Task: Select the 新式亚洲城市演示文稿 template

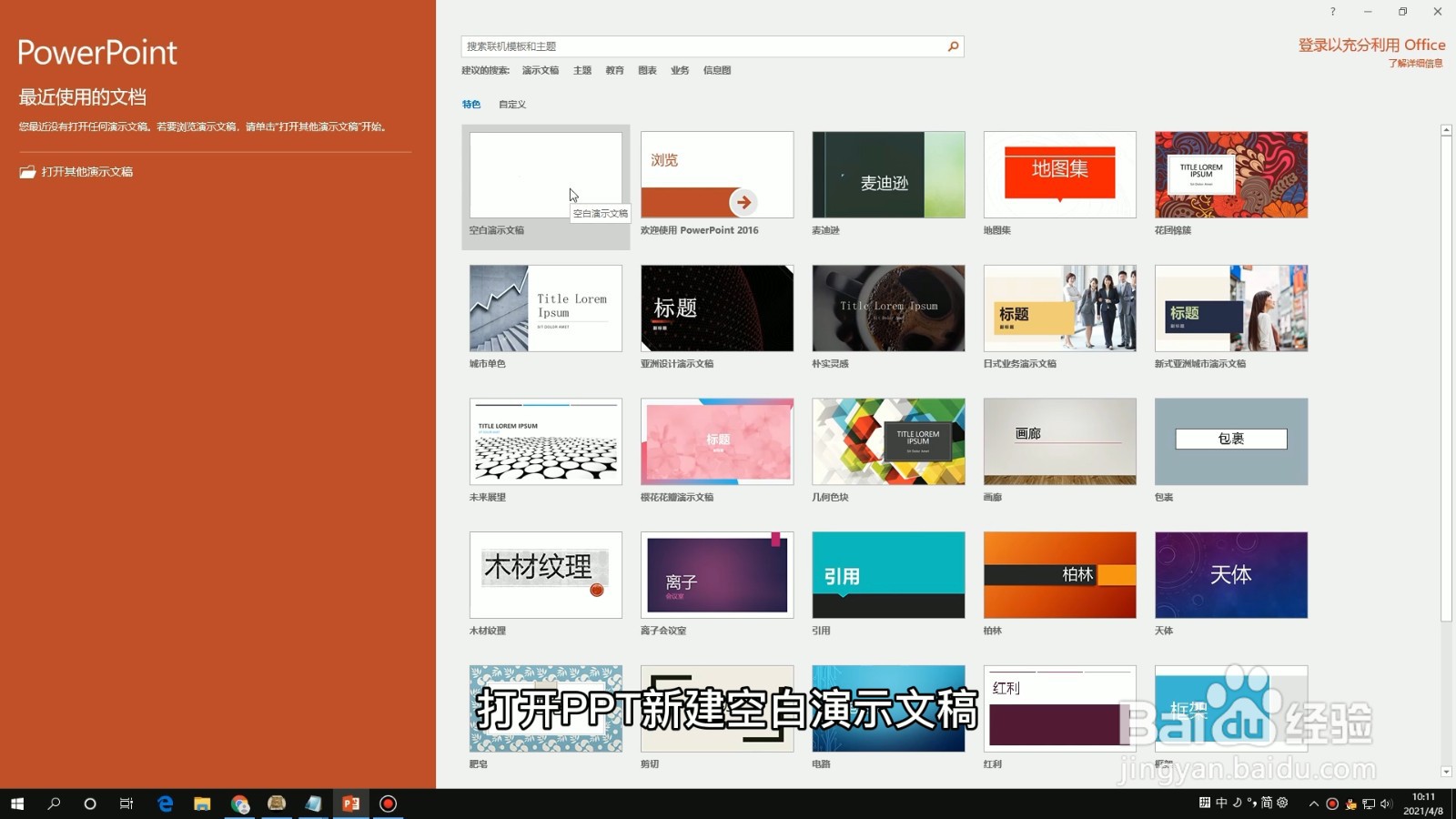Action: (x=1231, y=308)
